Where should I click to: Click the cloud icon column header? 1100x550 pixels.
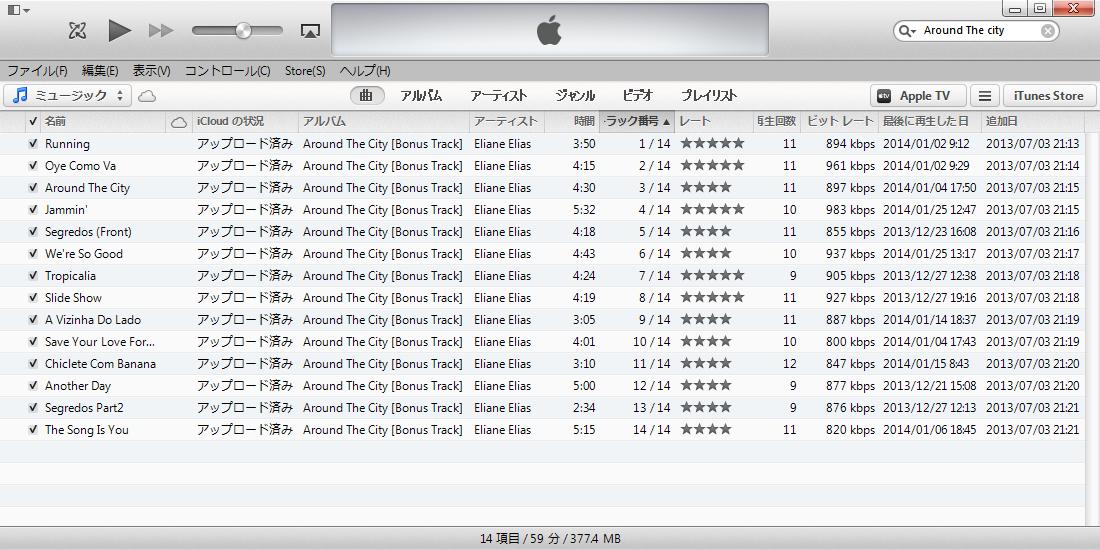[179, 122]
